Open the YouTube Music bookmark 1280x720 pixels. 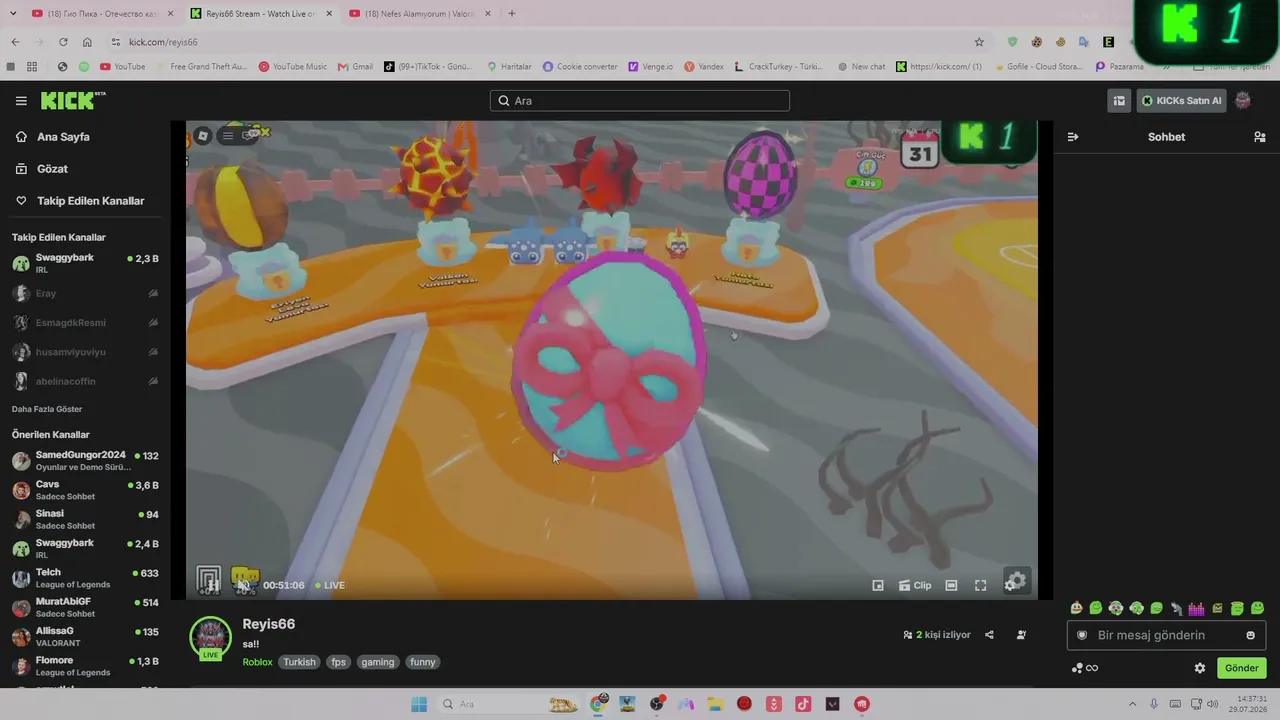[293, 67]
